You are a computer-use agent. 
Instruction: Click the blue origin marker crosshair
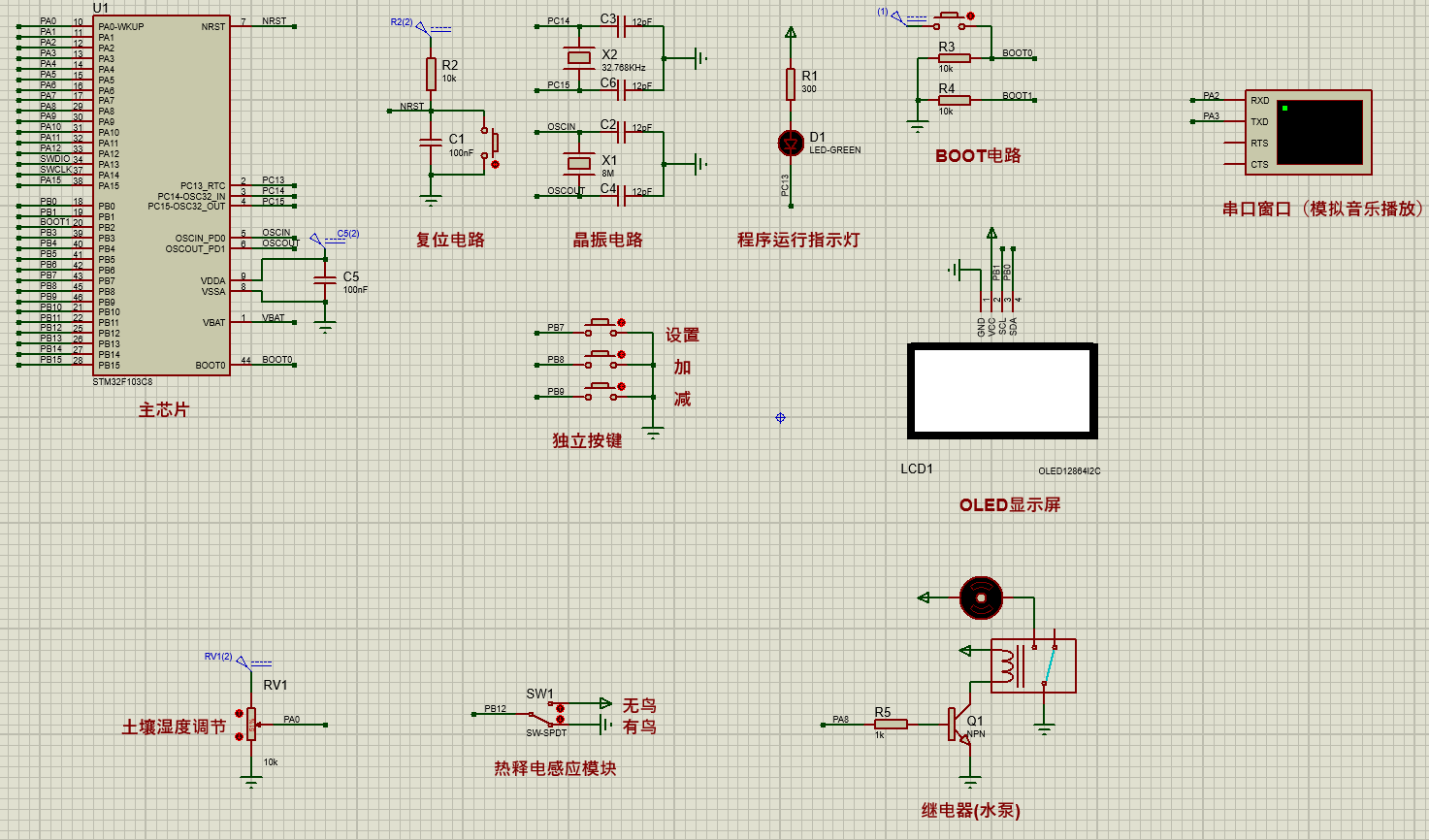click(780, 417)
